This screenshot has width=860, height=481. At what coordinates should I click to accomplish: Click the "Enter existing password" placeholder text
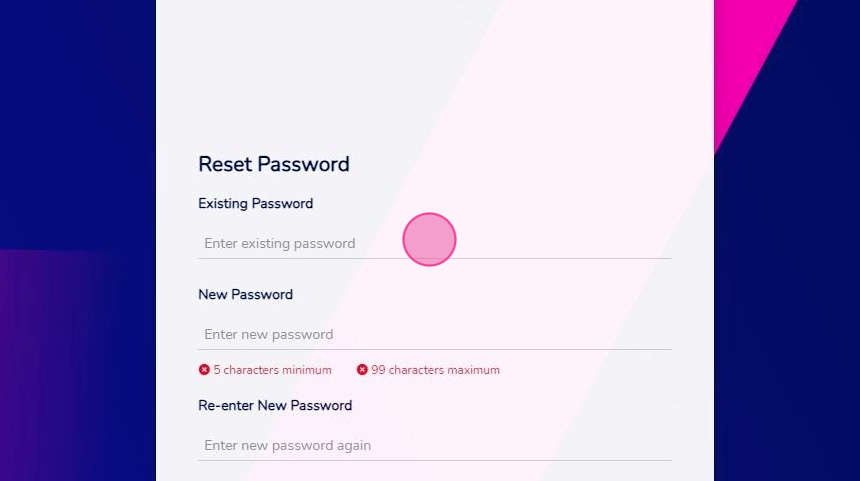(x=280, y=244)
